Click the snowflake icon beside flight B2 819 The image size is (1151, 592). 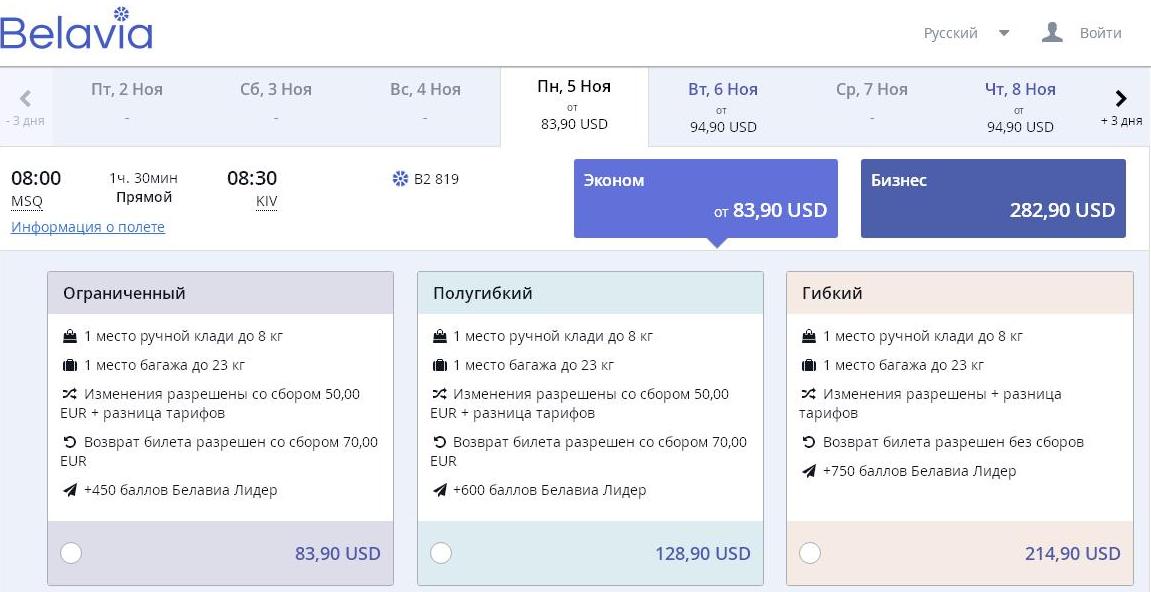tap(400, 178)
